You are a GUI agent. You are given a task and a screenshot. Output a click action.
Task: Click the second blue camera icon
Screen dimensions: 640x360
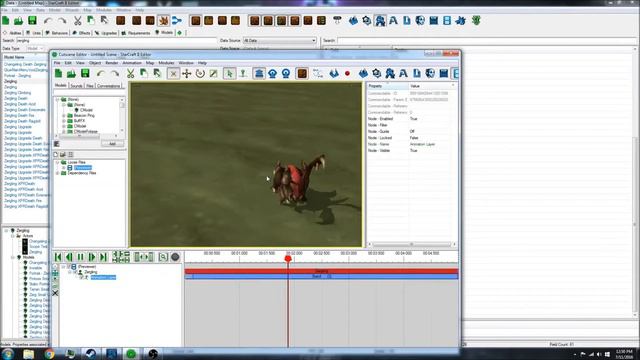click(286, 73)
